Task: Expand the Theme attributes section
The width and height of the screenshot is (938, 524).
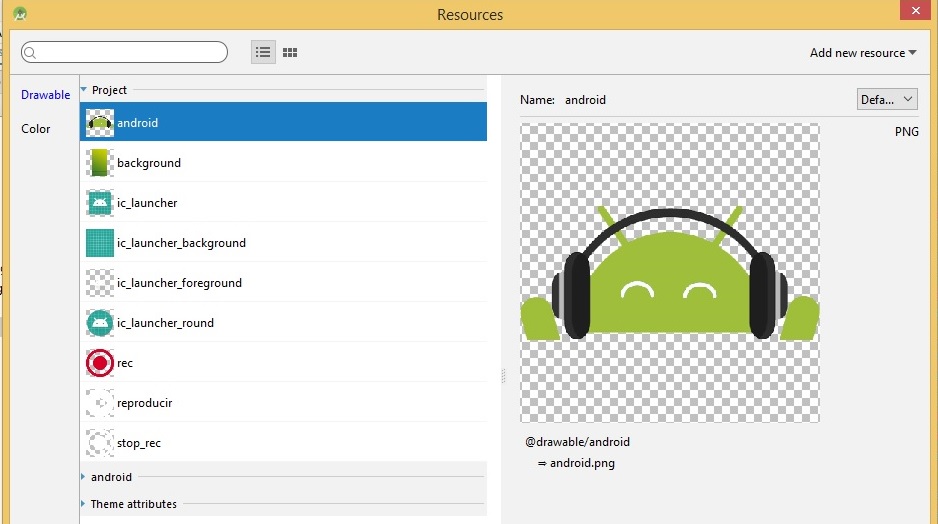Action: pyautogui.click(x=84, y=504)
